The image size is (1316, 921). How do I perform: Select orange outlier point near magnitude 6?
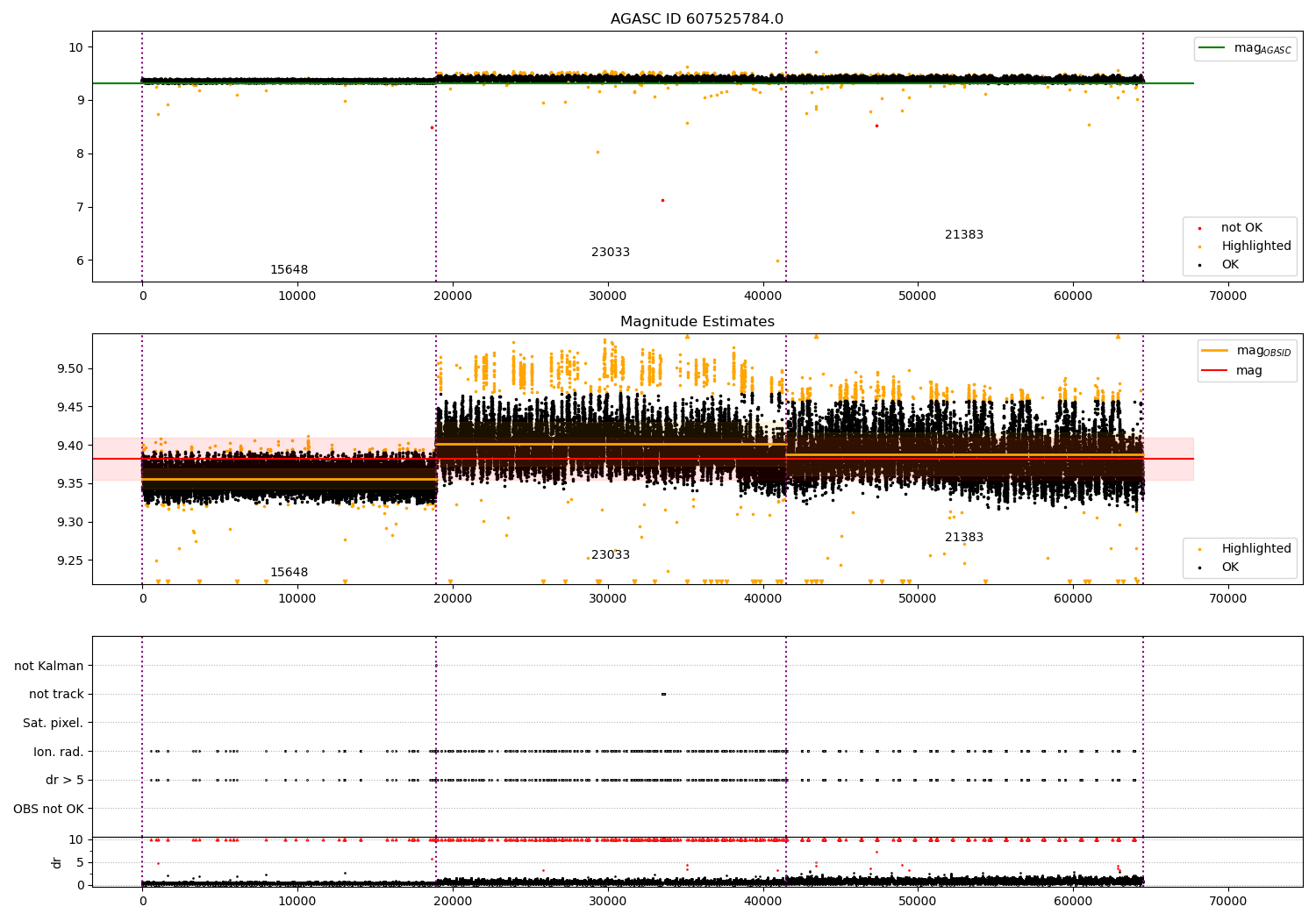click(x=777, y=261)
